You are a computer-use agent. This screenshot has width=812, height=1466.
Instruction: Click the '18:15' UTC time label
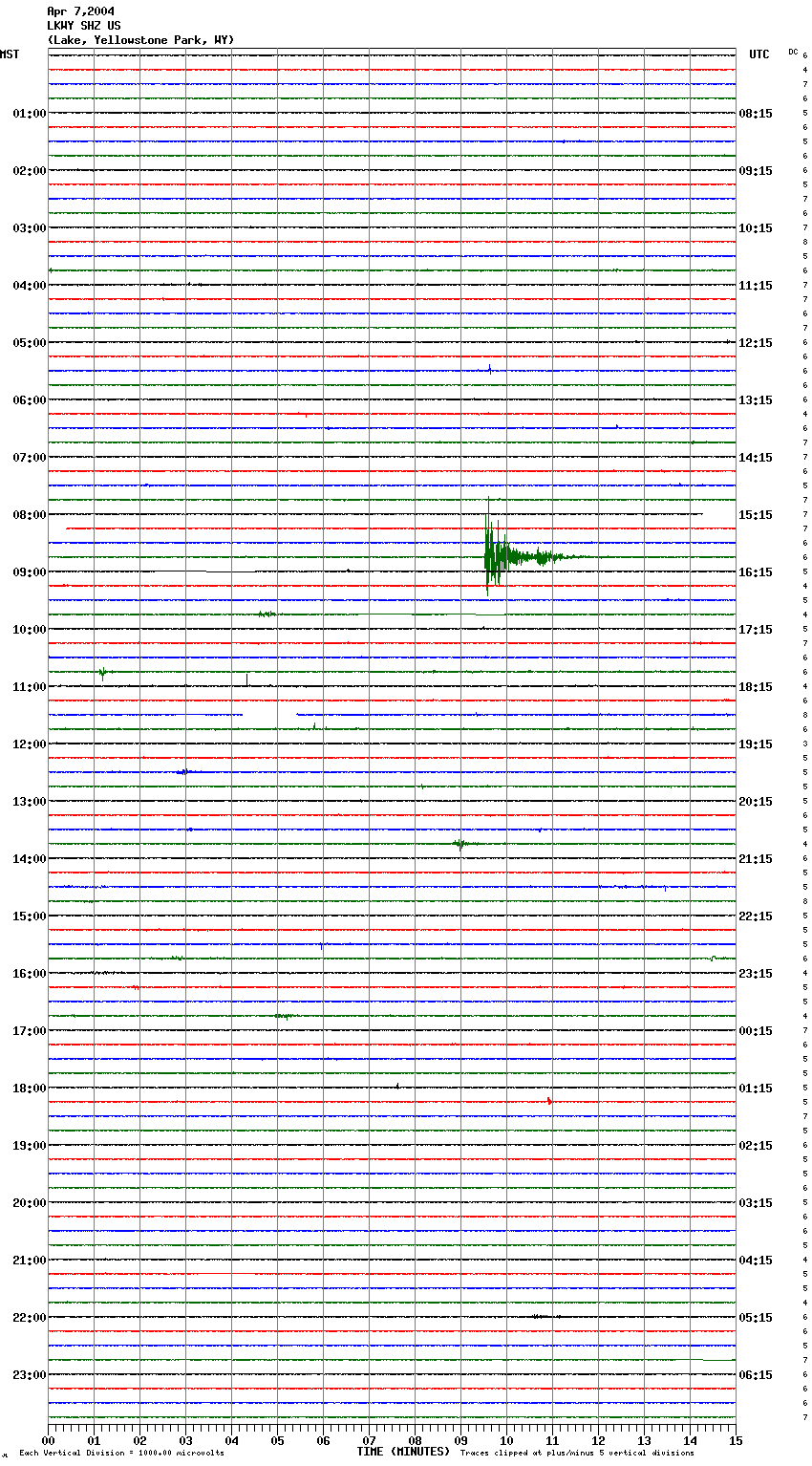point(756,687)
